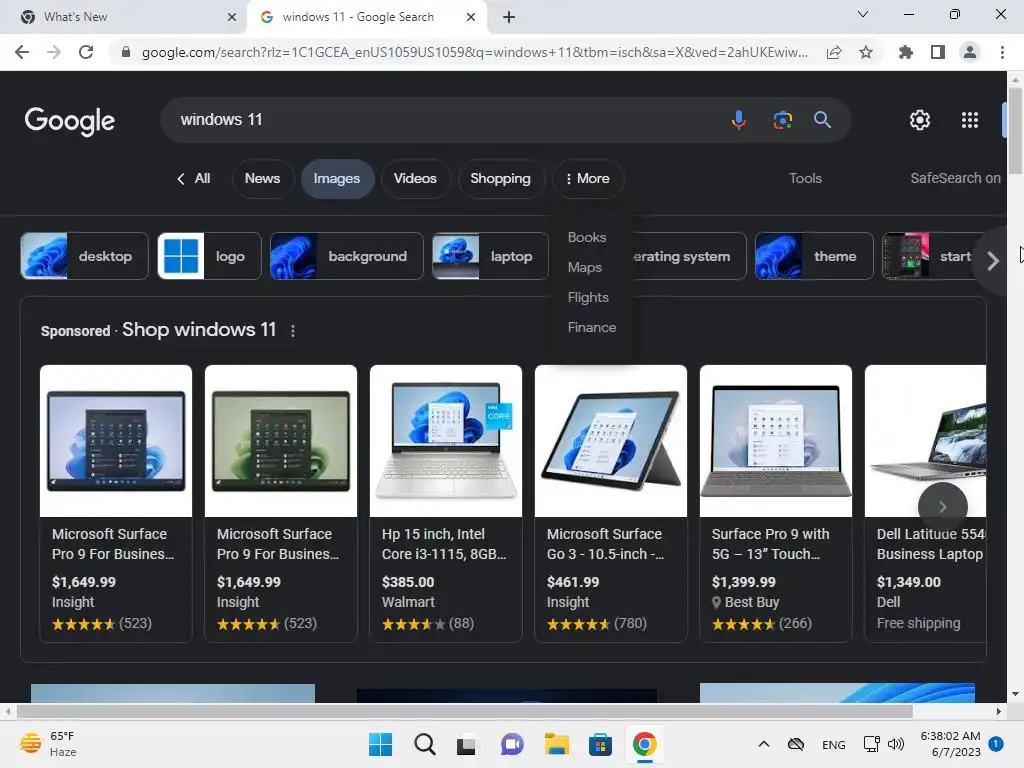This screenshot has height=768, width=1024.
Task: Open a new browser tab
Action: click(509, 17)
